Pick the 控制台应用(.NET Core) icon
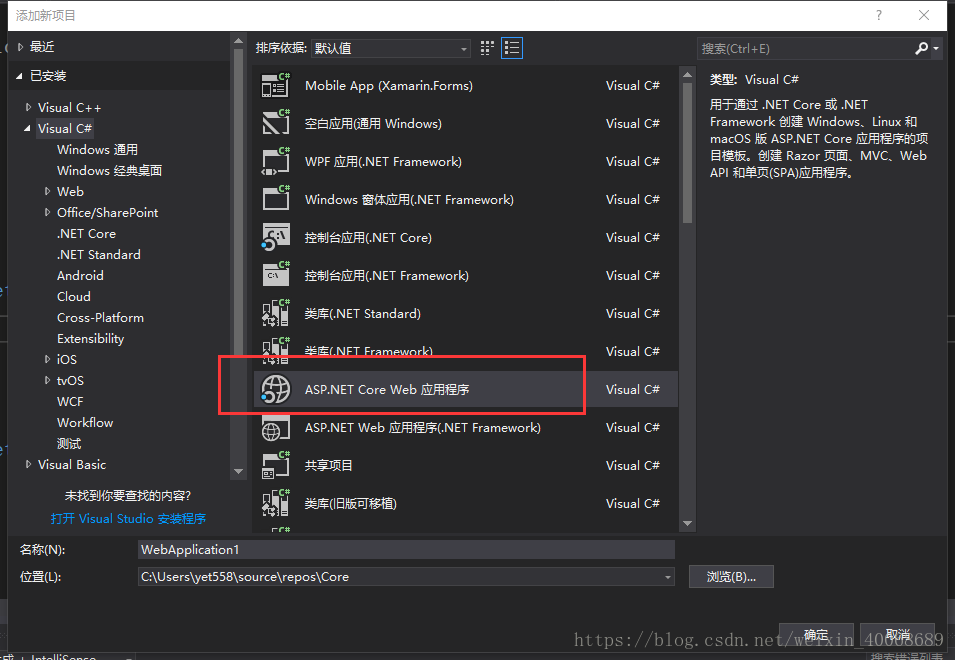 275,237
